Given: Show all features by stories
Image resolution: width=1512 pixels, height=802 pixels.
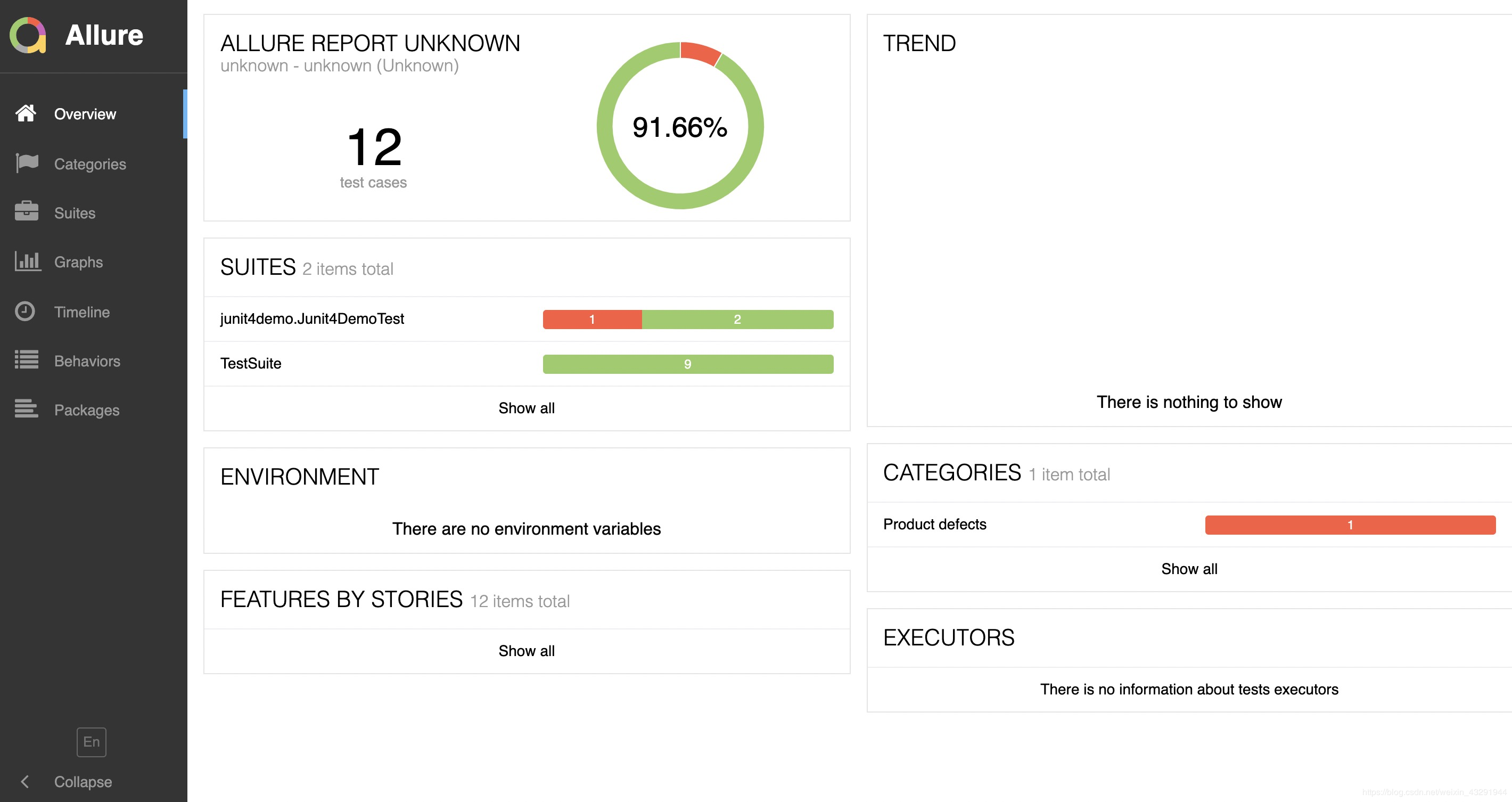Looking at the screenshot, I should [526, 651].
